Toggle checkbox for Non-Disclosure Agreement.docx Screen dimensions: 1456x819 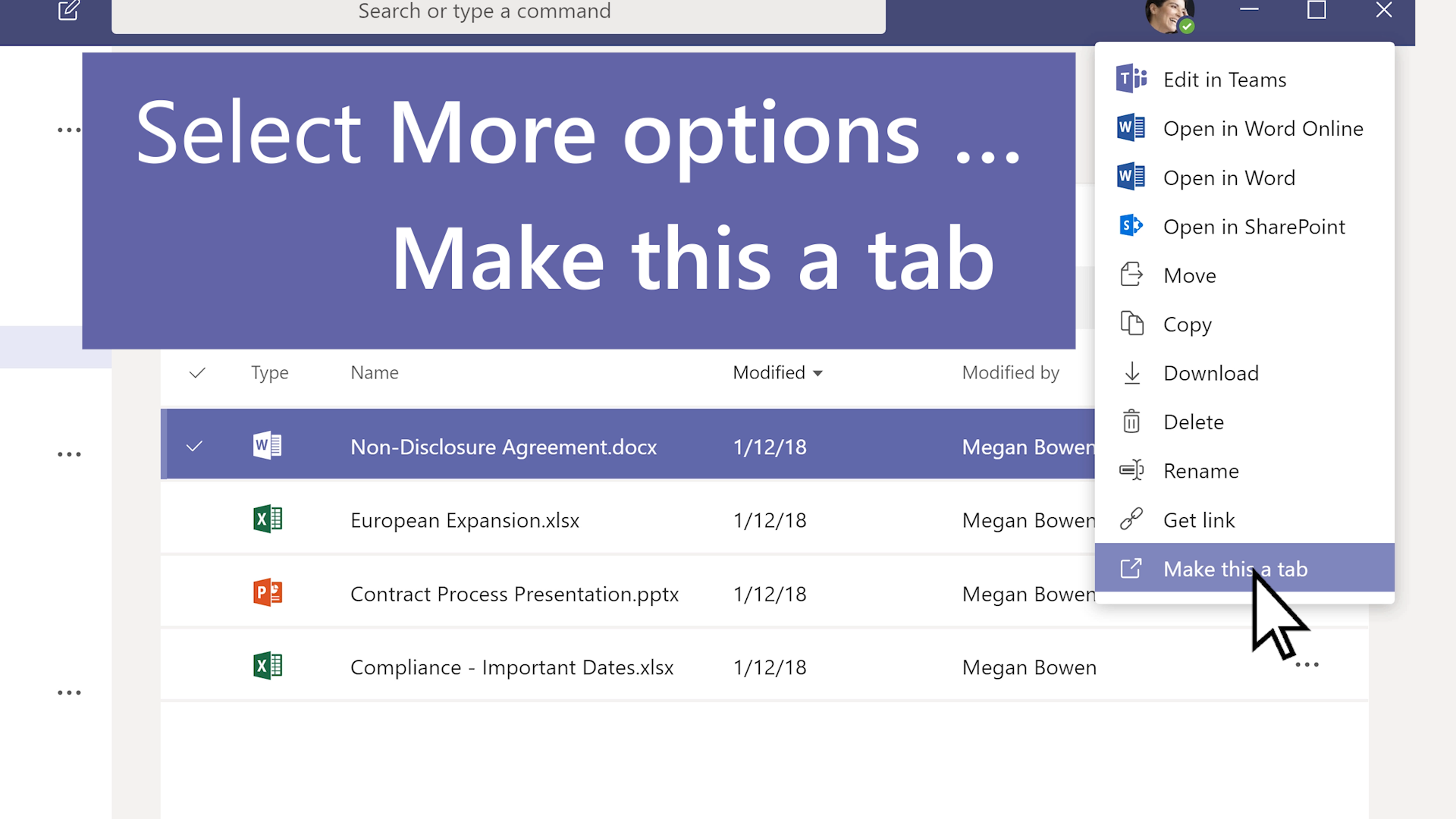[196, 447]
